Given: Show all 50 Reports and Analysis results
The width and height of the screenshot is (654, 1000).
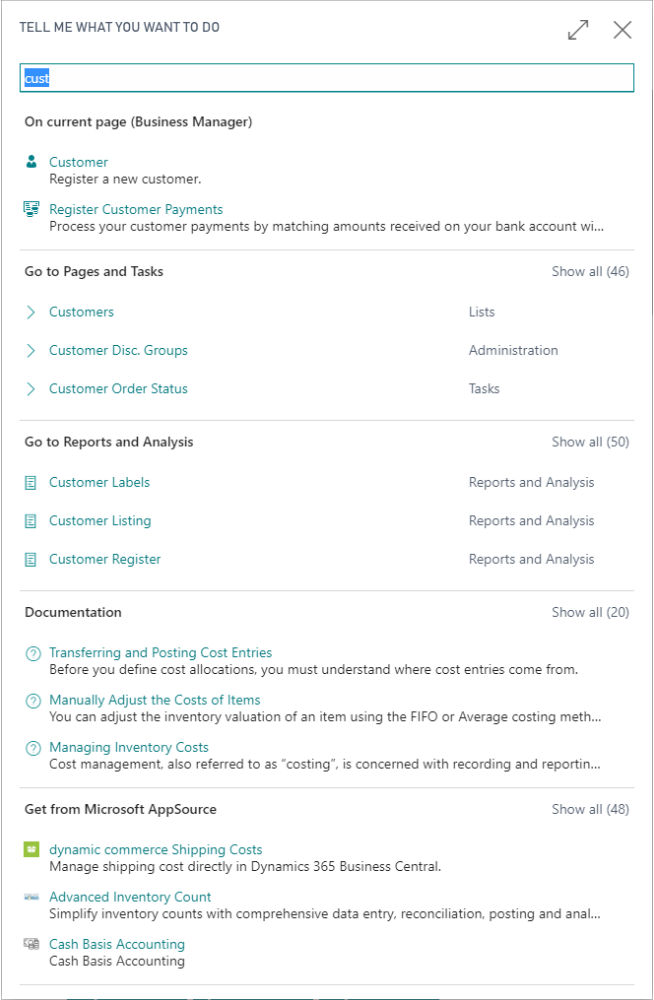Looking at the screenshot, I should [x=590, y=442].
